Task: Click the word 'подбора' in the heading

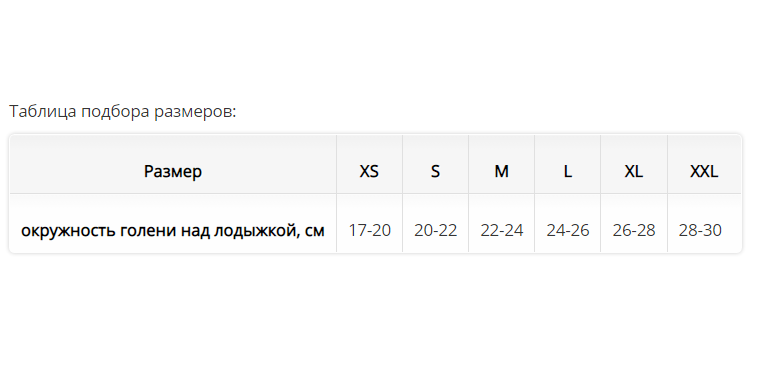Action: [115, 112]
